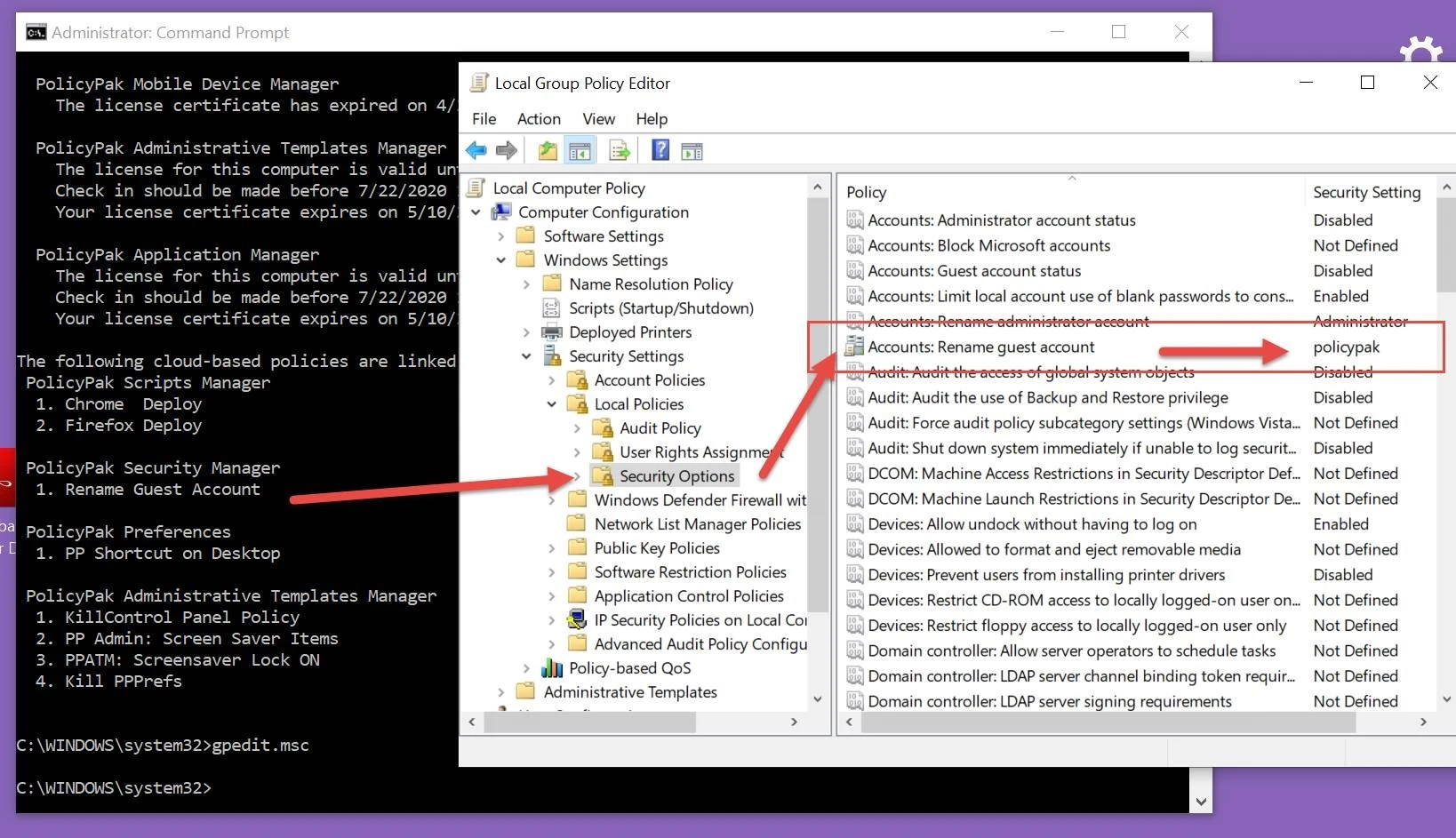The image size is (1456, 838).
Task: Select Security Options in the tree
Action: [676, 476]
